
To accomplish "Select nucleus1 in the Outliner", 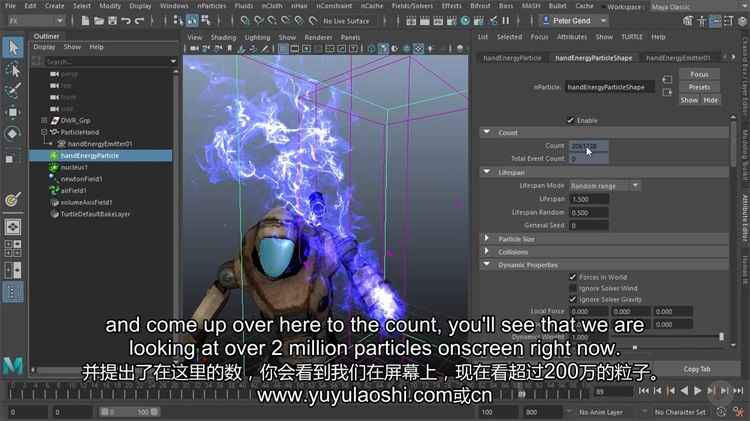I will click(74, 167).
